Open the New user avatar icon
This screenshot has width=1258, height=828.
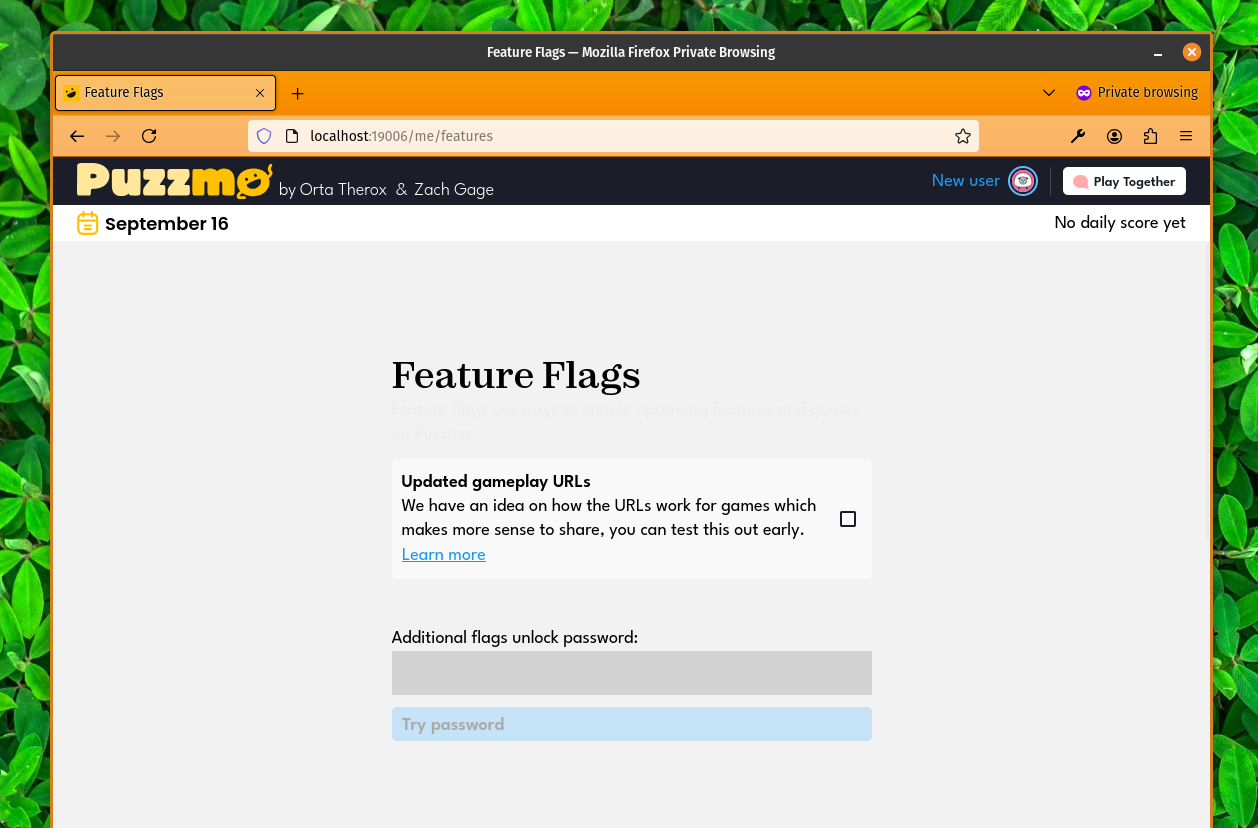click(1022, 181)
